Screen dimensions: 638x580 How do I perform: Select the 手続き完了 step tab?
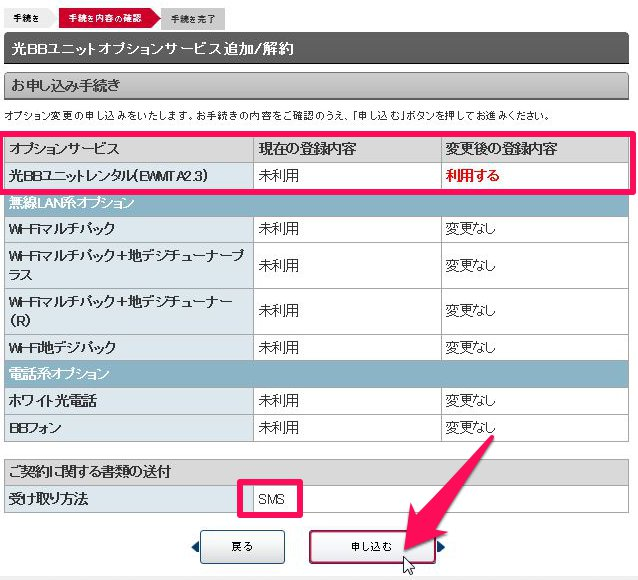click(x=193, y=19)
